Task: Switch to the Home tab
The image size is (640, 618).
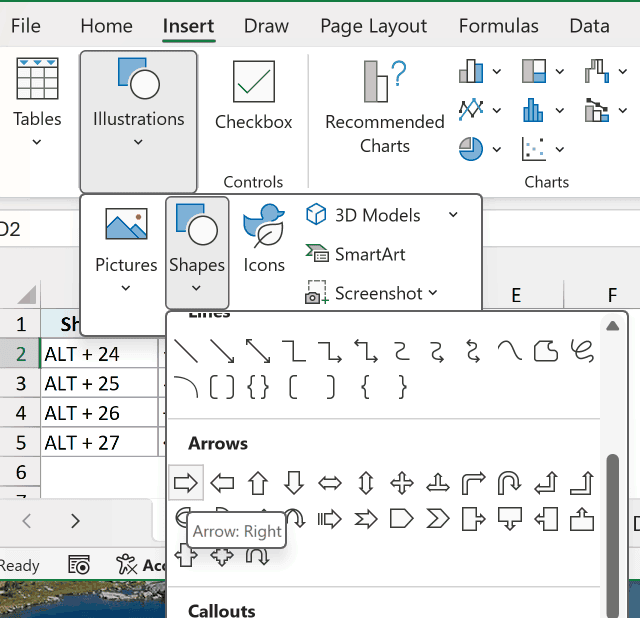Action: (106, 26)
